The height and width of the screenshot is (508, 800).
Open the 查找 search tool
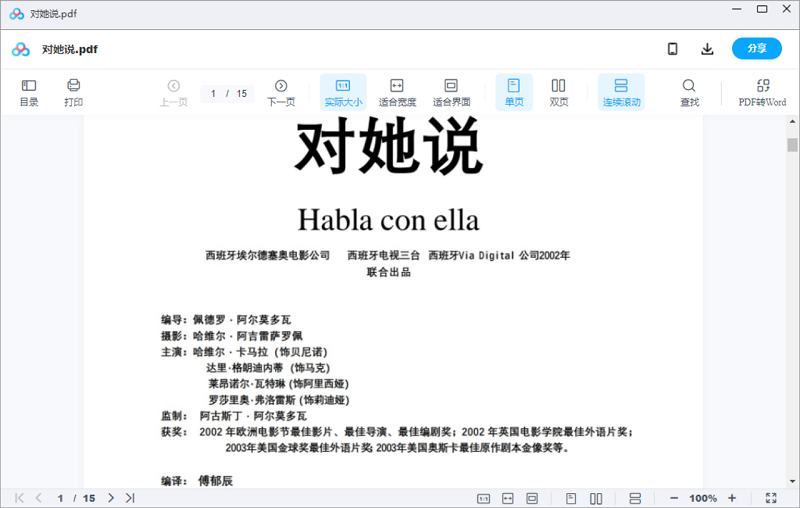pos(689,92)
